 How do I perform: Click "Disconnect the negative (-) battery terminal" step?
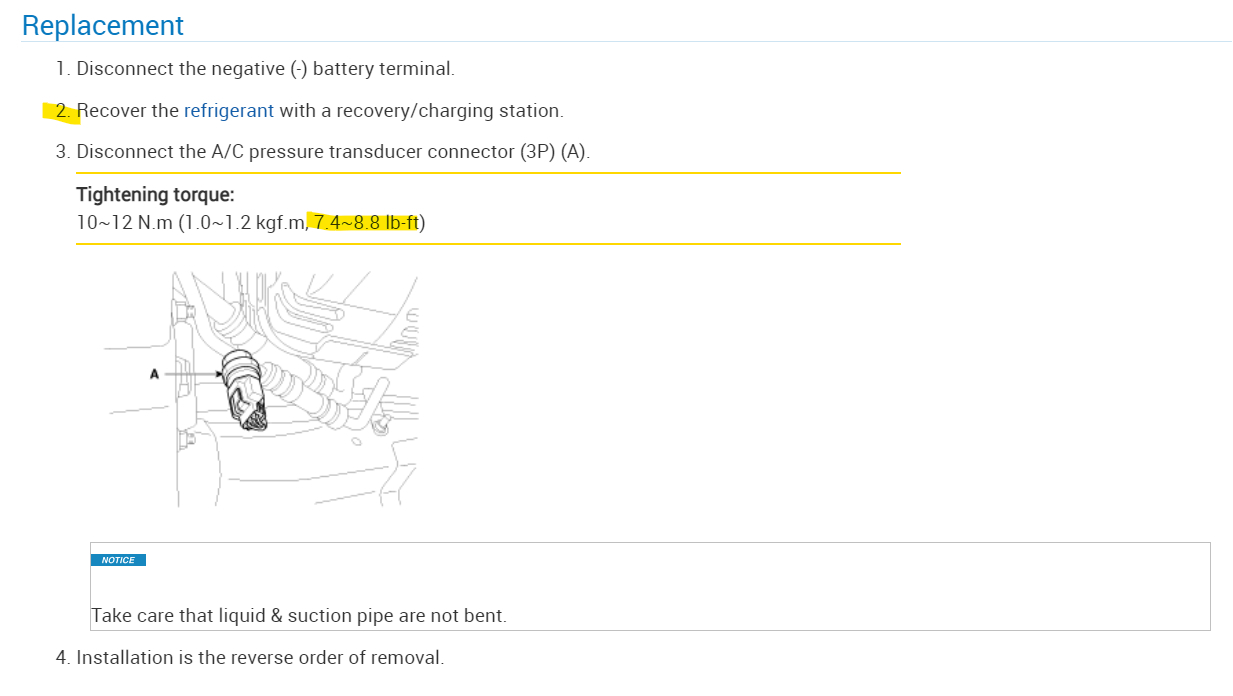(265, 69)
